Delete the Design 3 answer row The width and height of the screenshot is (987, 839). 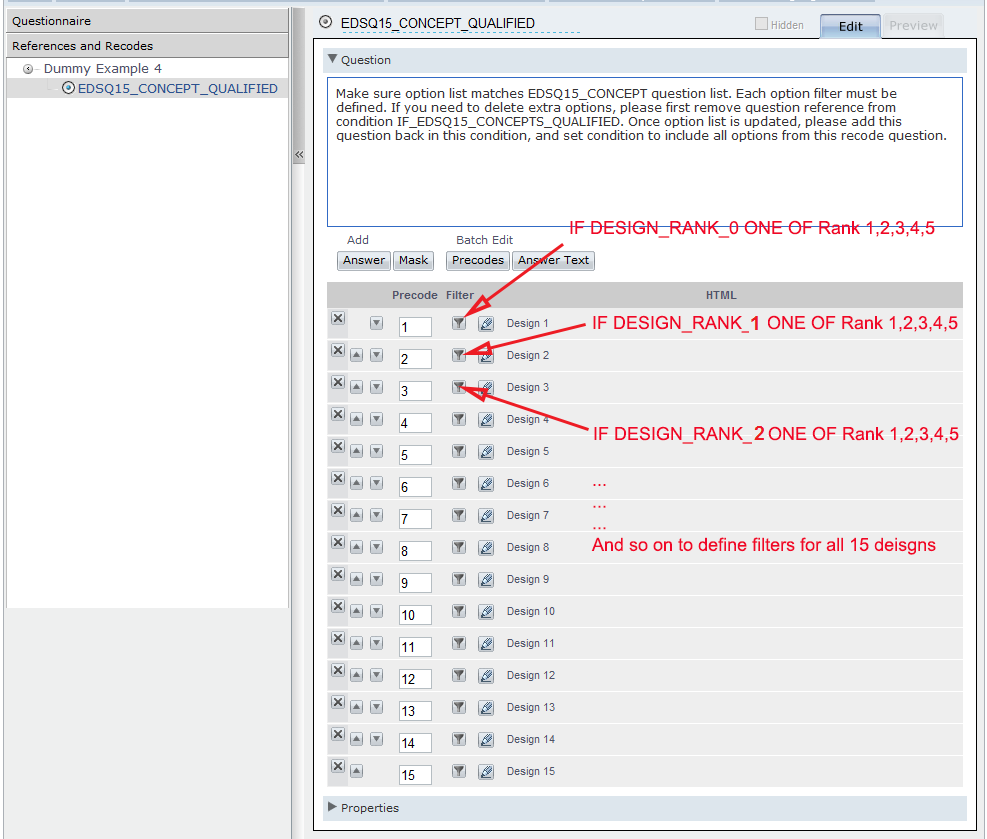[x=338, y=383]
